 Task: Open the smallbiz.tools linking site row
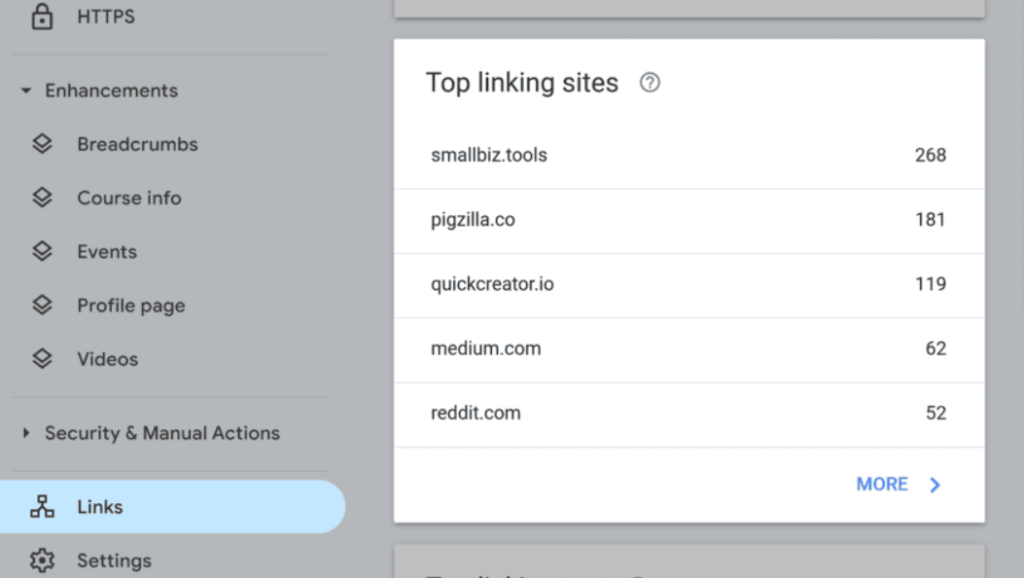pyautogui.click(x=689, y=155)
